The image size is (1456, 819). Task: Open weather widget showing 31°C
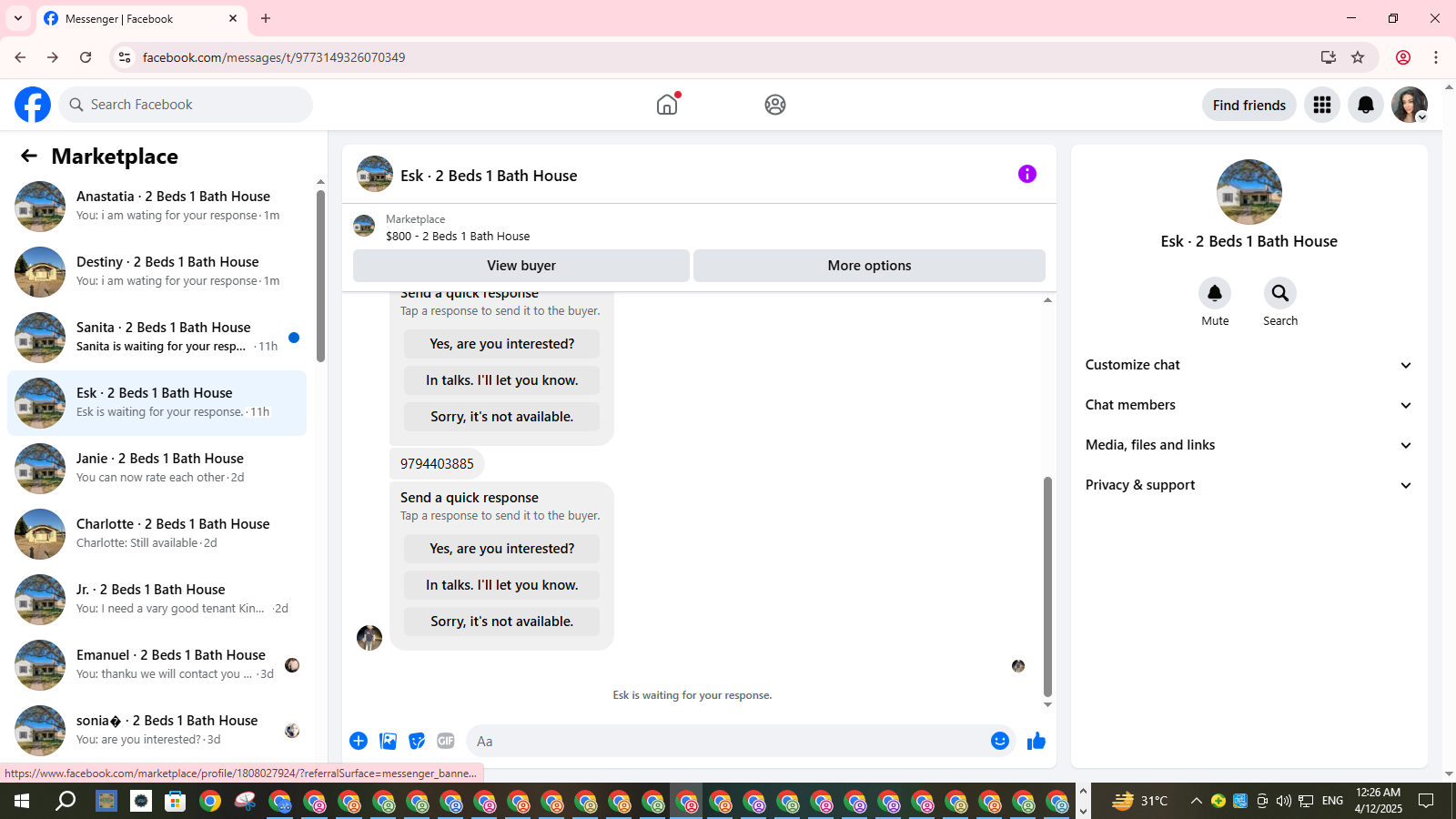click(1140, 801)
